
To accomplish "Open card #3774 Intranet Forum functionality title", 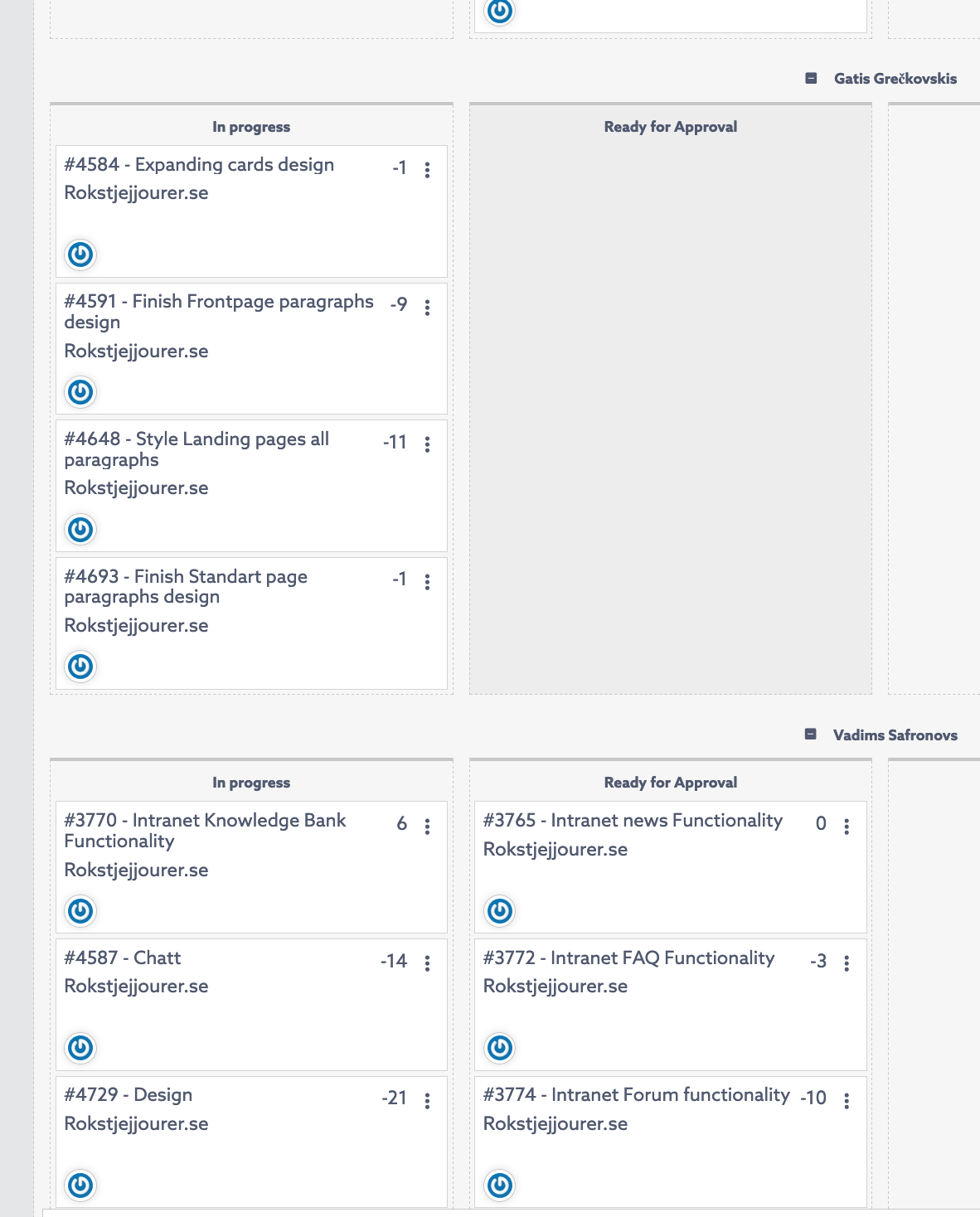I will click(x=636, y=1095).
